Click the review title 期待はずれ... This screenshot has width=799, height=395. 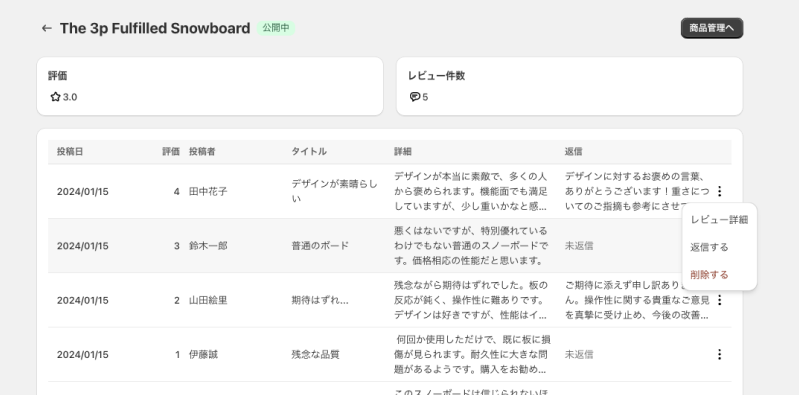[320, 300]
